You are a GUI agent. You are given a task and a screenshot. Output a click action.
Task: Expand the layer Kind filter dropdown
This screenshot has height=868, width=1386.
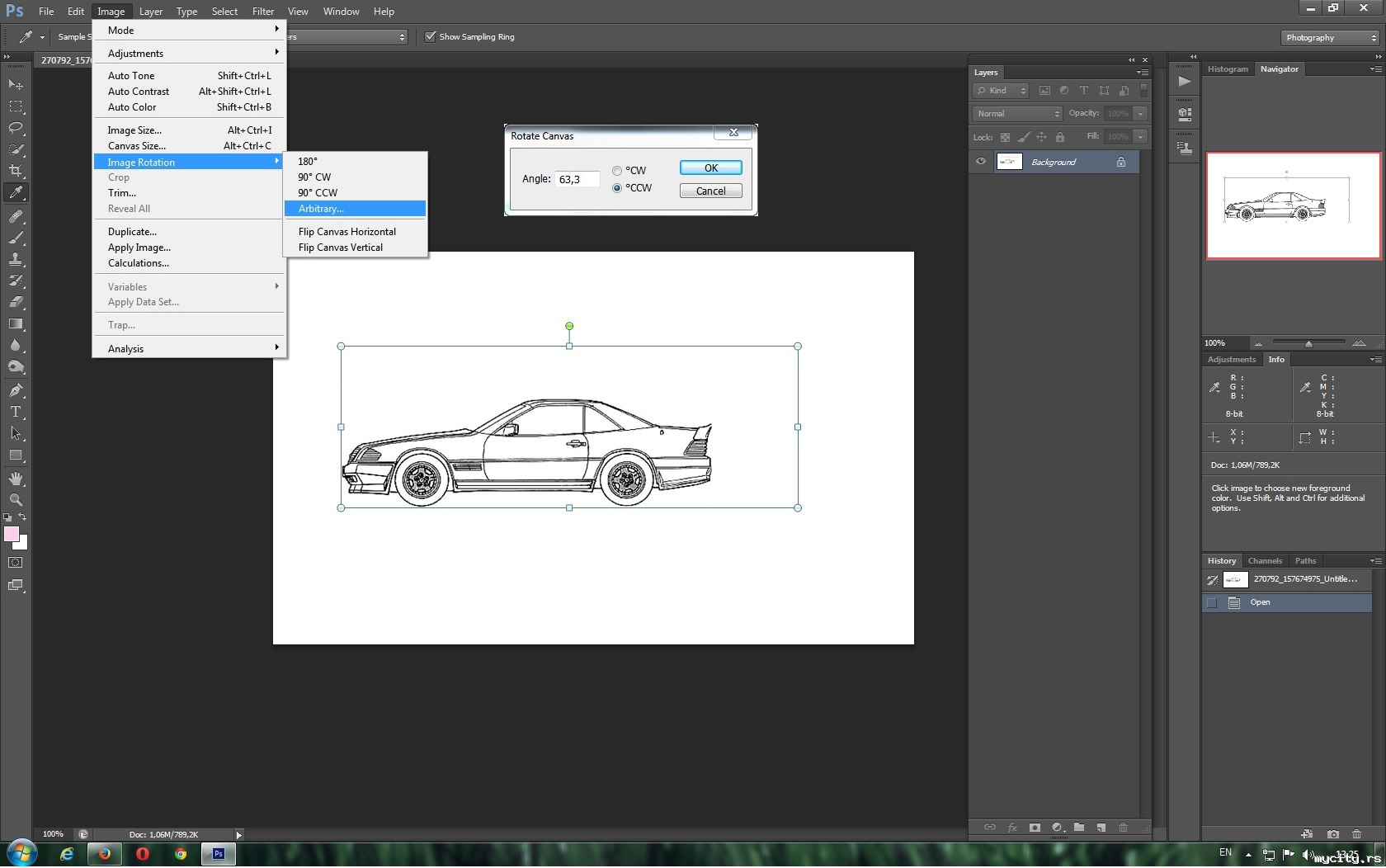tap(1001, 91)
